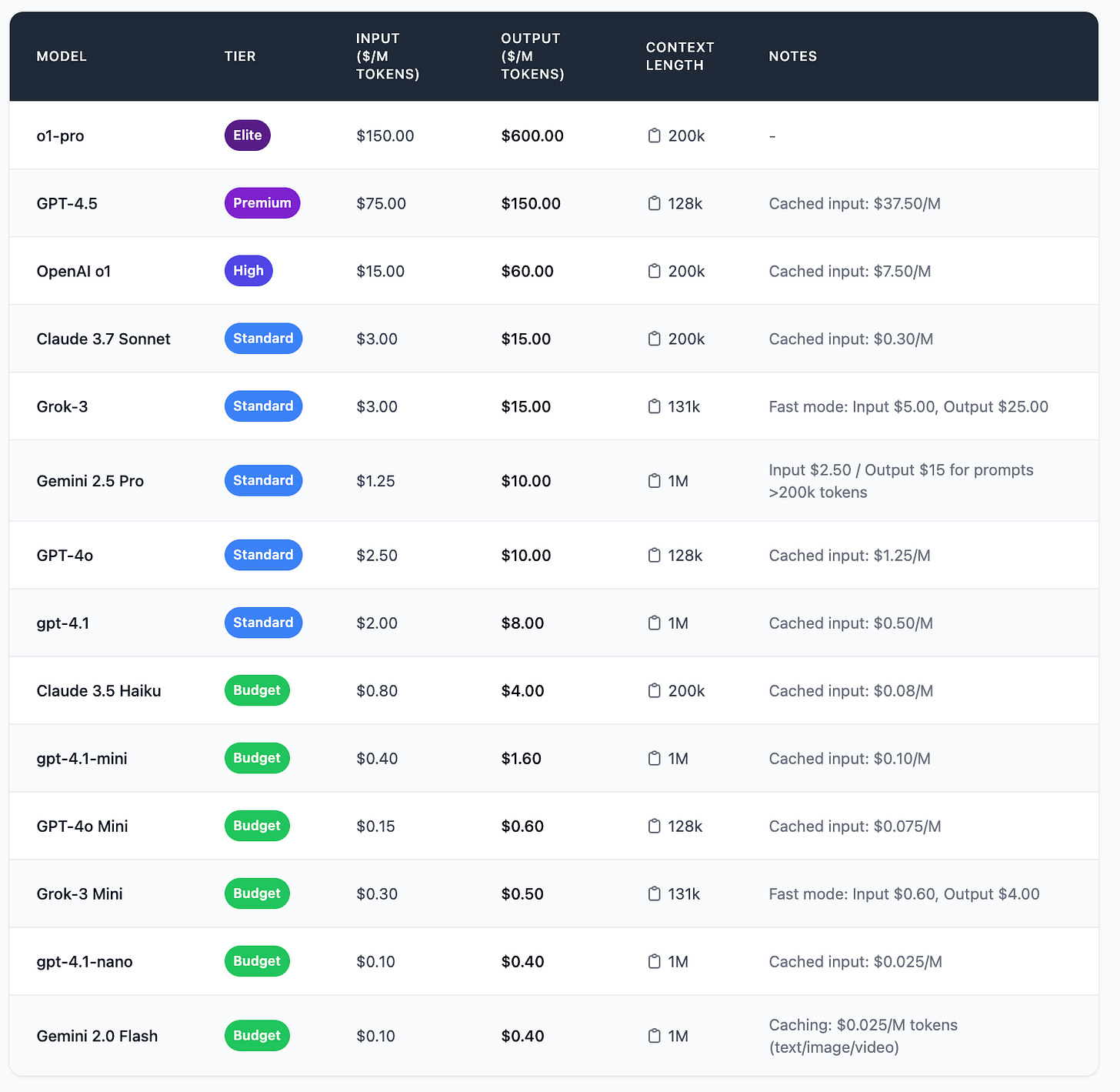The width and height of the screenshot is (1120, 1092).
Task: Click the note Cached input: $7.50/M
Action: click(850, 272)
